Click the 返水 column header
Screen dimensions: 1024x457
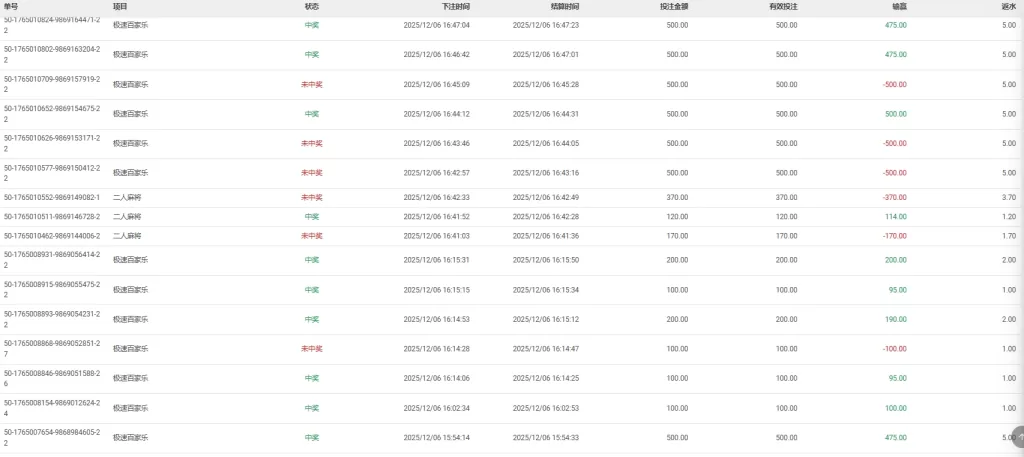point(1008,7)
